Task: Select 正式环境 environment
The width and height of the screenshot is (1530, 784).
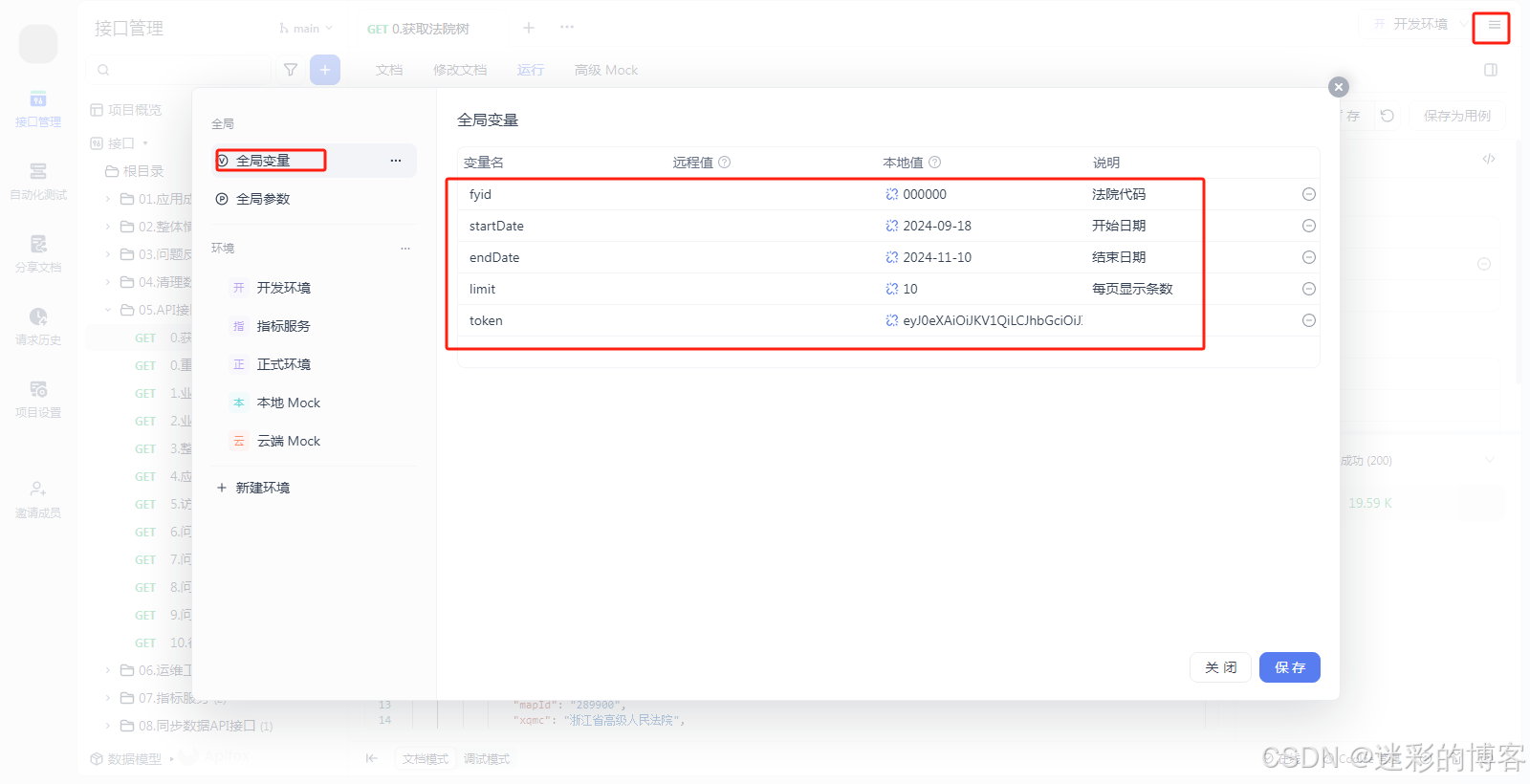Action: click(x=314, y=364)
